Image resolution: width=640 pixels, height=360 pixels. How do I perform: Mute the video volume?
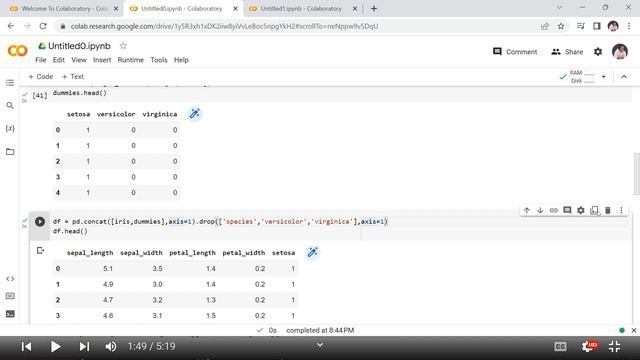coord(111,347)
